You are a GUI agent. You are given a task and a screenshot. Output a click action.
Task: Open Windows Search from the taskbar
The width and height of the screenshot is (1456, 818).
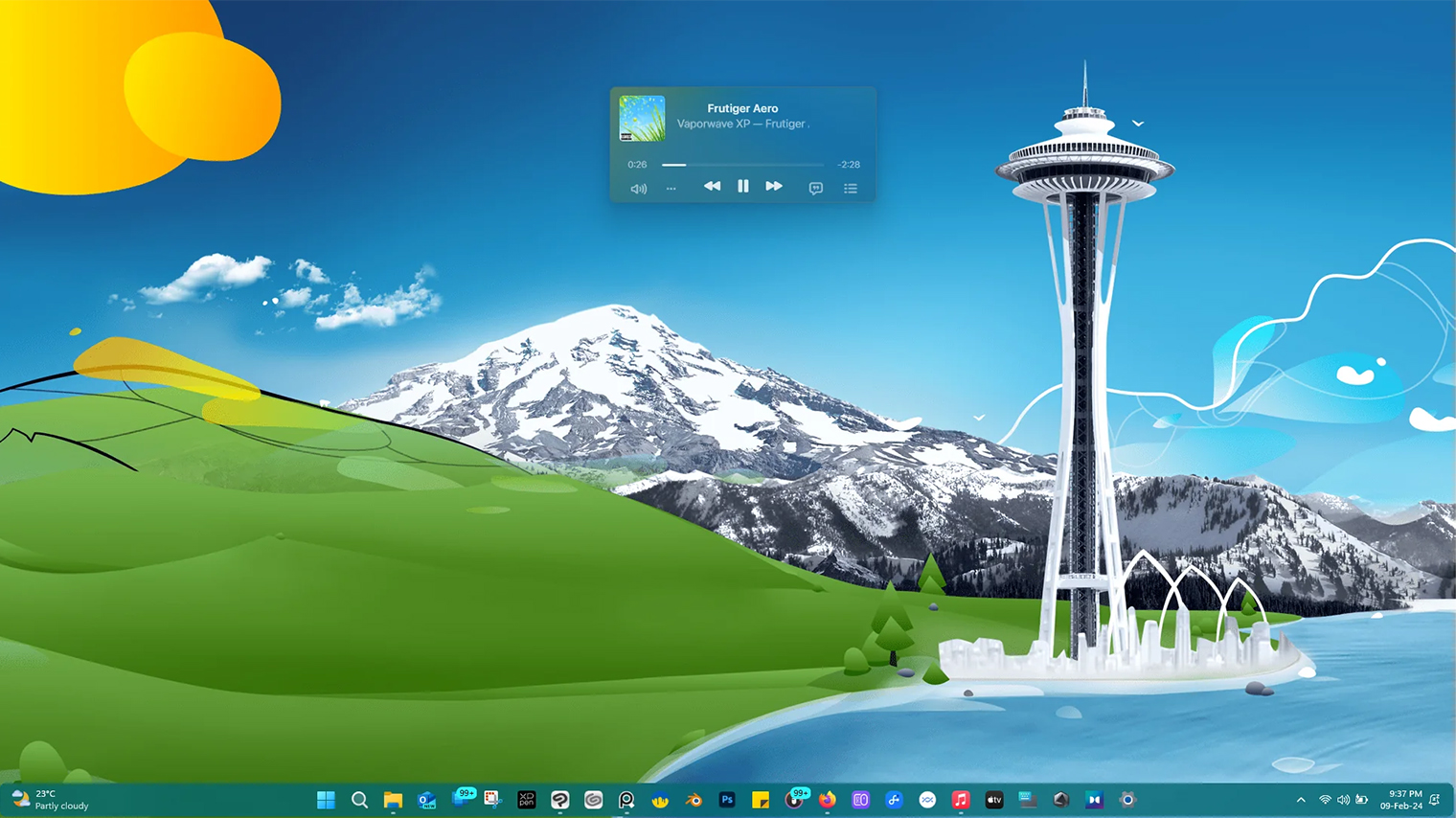359,800
